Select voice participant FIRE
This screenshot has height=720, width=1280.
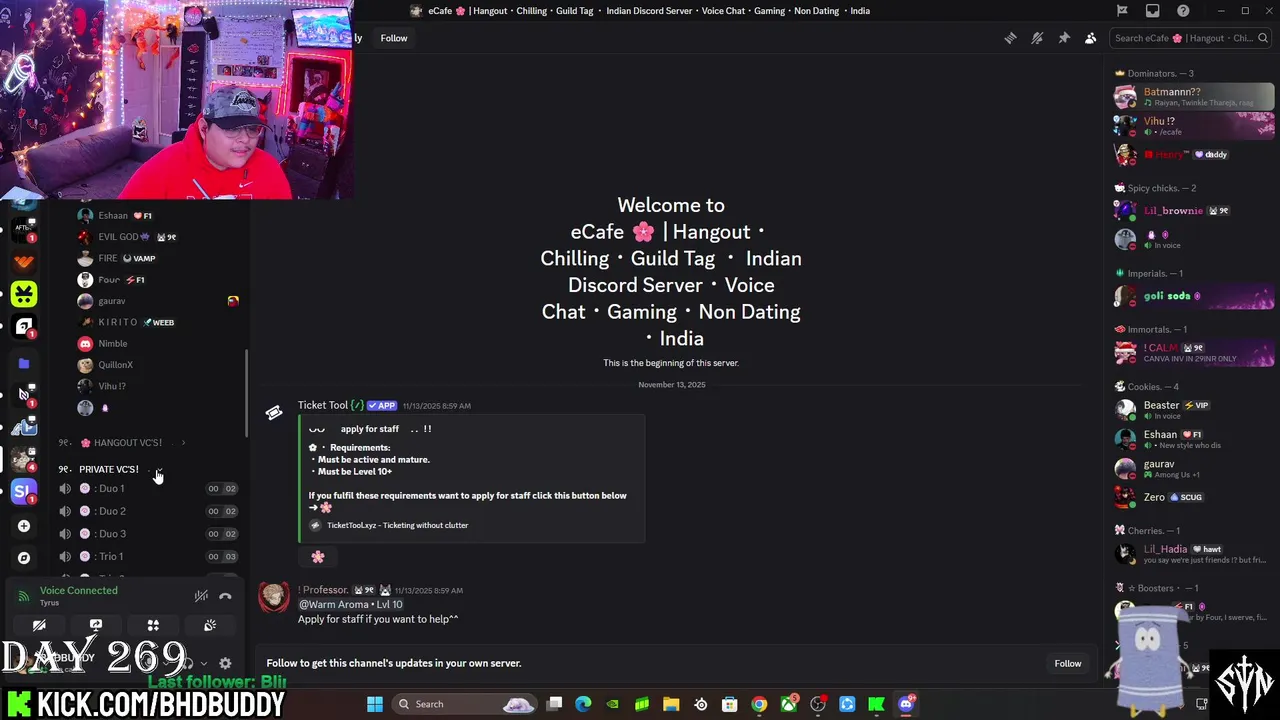pyautogui.click(x=157, y=258)
